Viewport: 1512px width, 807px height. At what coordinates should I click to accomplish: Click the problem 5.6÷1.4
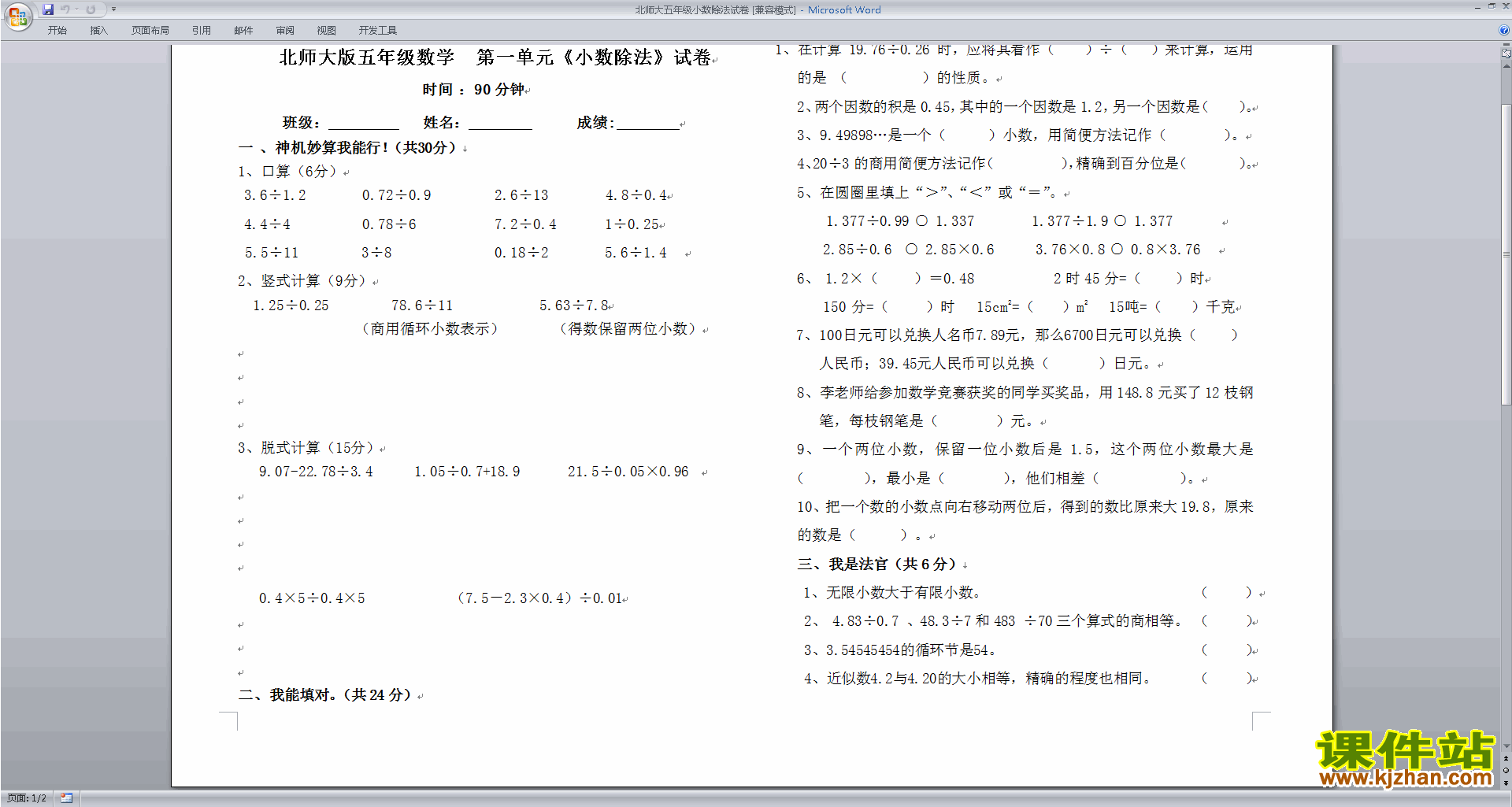636,253
